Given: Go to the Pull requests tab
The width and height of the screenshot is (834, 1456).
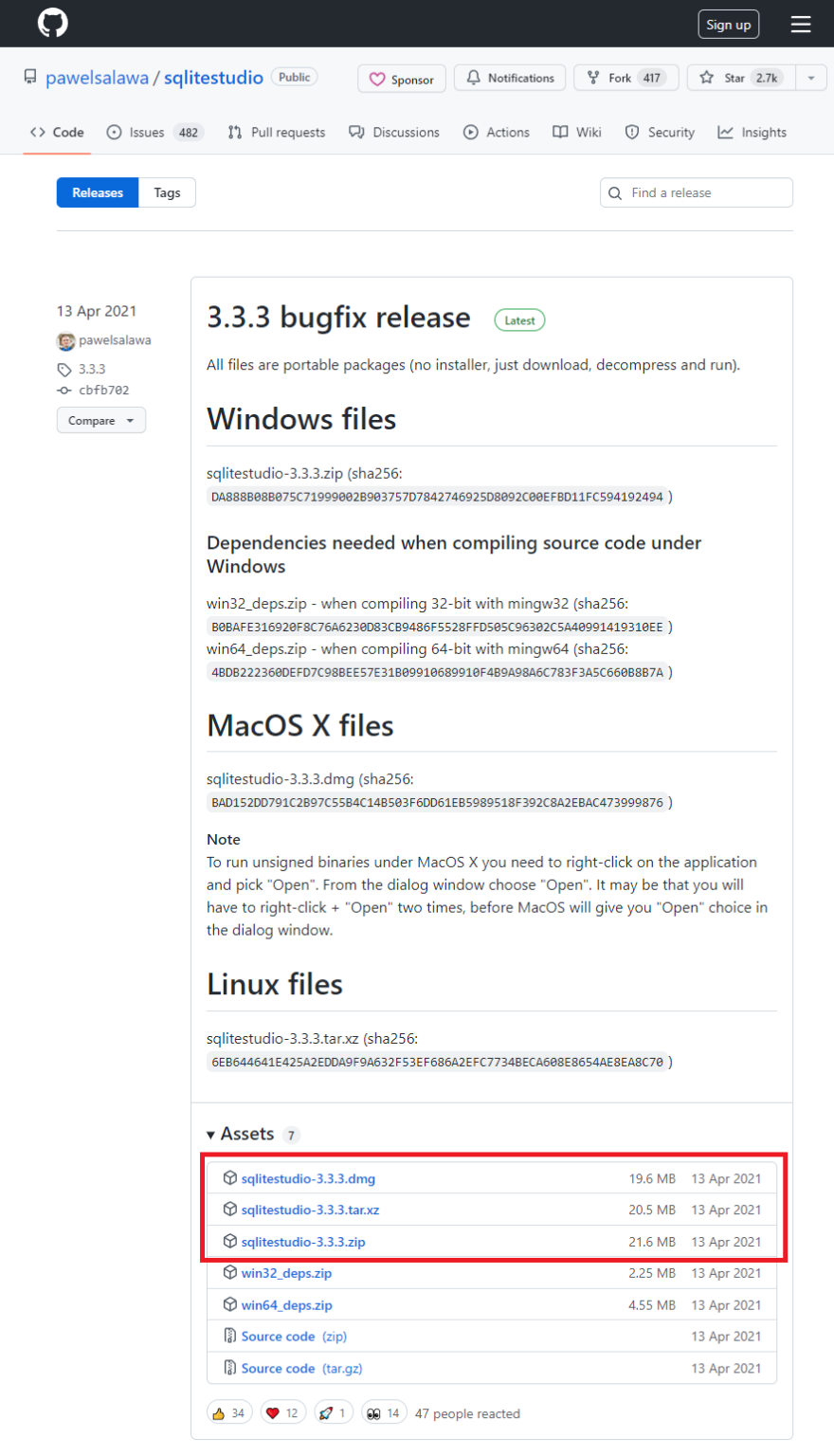Looking at the screenshot, I should [x=277, y=133].
